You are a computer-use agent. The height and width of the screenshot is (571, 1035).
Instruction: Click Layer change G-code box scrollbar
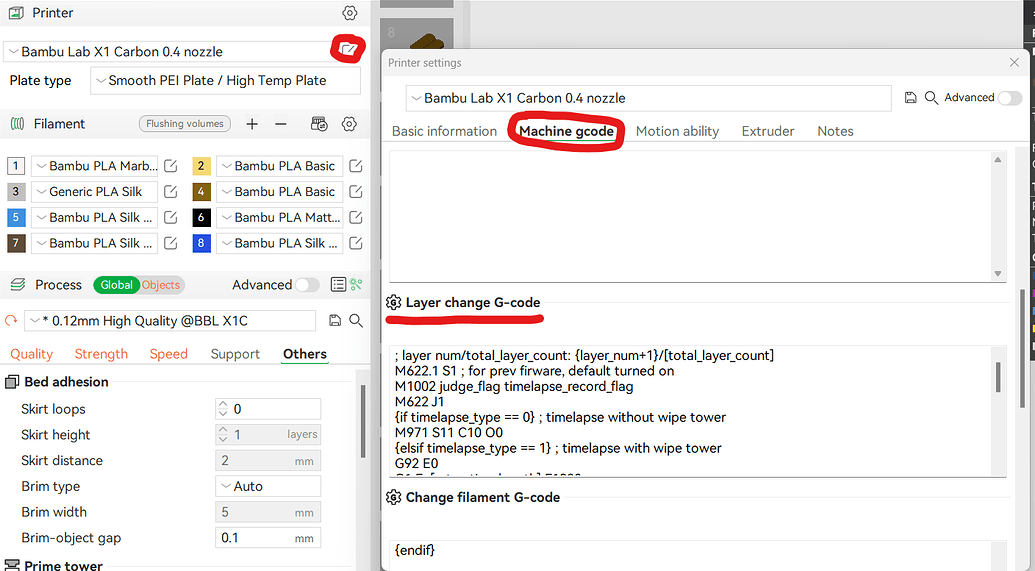(997, 377)
